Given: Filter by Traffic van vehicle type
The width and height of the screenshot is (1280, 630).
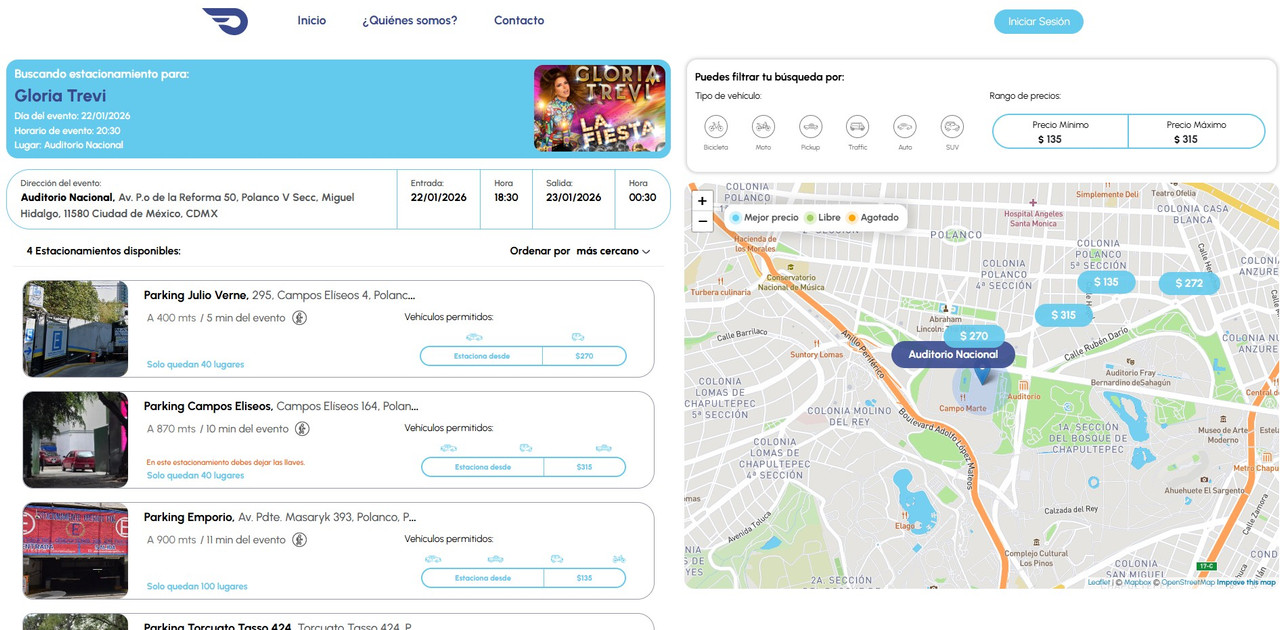Looking at the screenshot, I should click(x=858, y=127).
